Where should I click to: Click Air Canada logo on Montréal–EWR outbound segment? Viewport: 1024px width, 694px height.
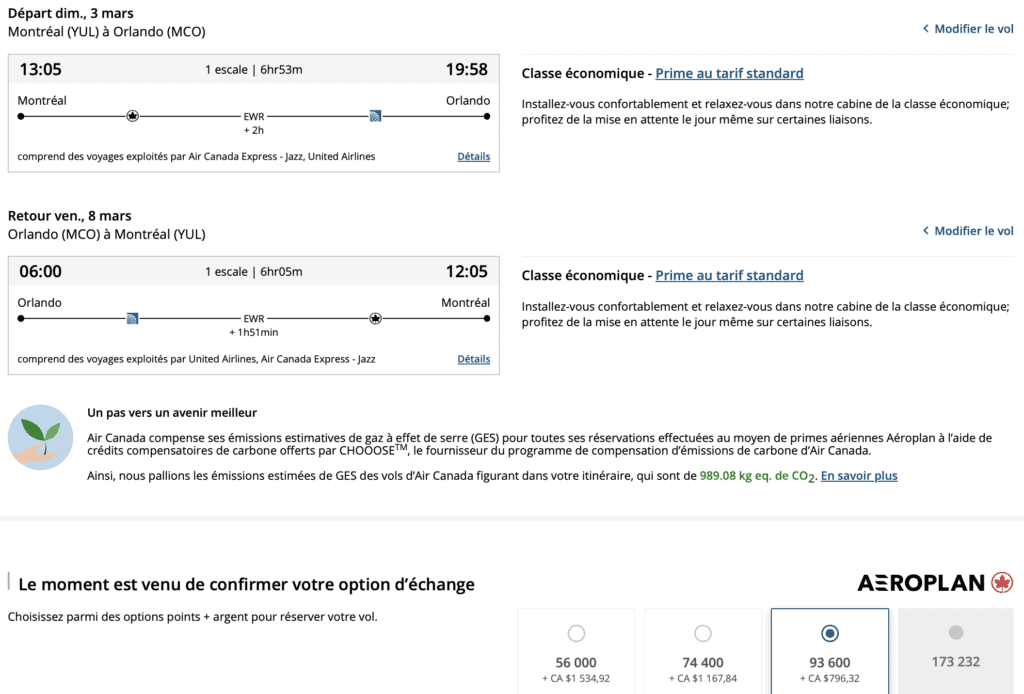tap(132, 116)
